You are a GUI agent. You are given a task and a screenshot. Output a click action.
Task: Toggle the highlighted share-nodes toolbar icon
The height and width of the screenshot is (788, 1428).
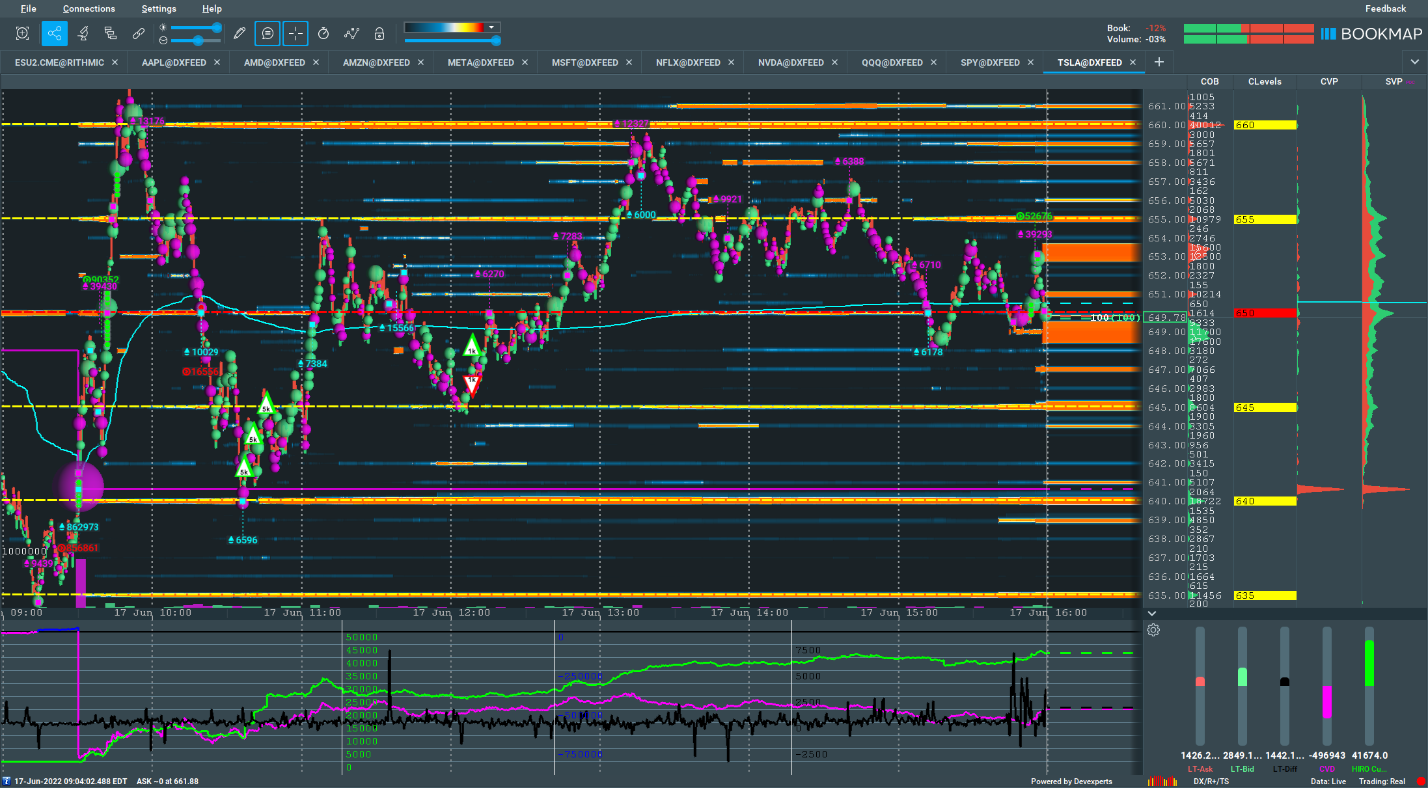(55, 33)
